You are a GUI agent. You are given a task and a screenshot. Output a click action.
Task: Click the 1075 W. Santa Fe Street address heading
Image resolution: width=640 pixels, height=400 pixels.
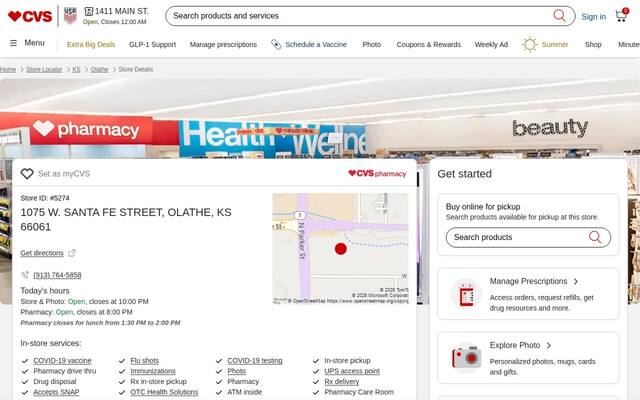[126, 220]
